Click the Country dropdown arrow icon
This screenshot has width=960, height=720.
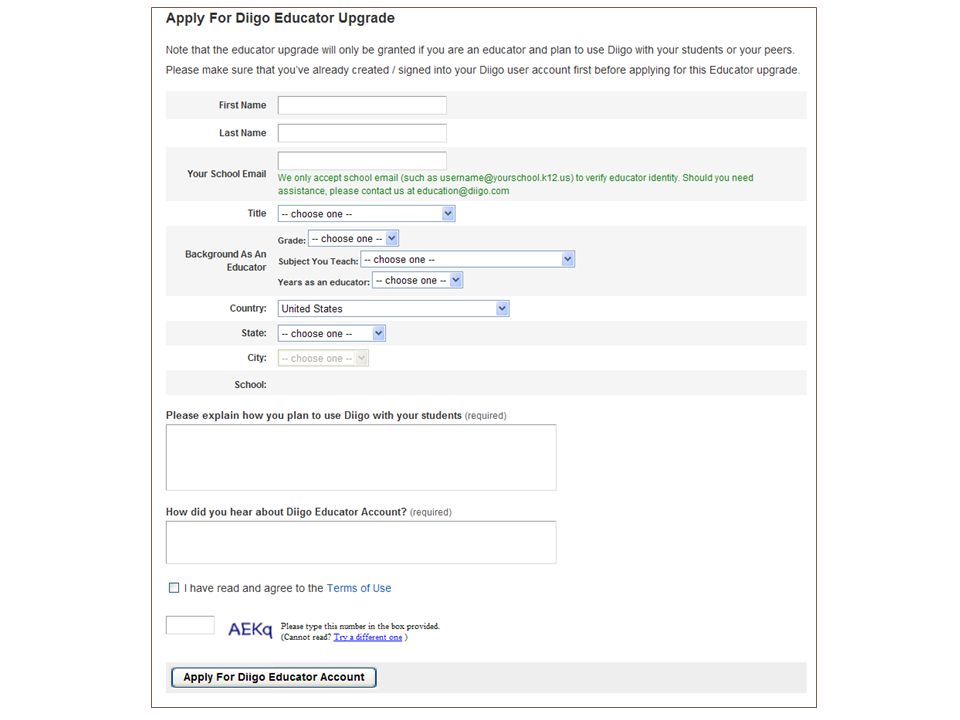502,309
